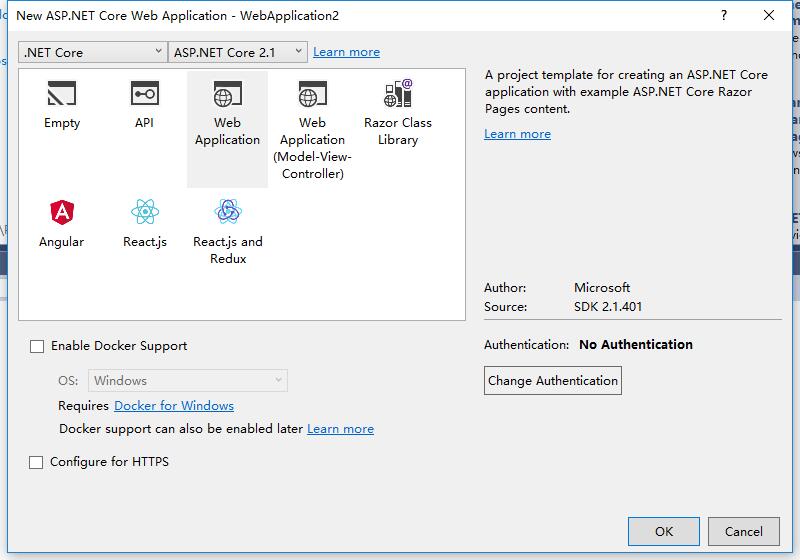Click Learn more link under template description
This screenshot has width=800, height=560.
pos(517,134)
